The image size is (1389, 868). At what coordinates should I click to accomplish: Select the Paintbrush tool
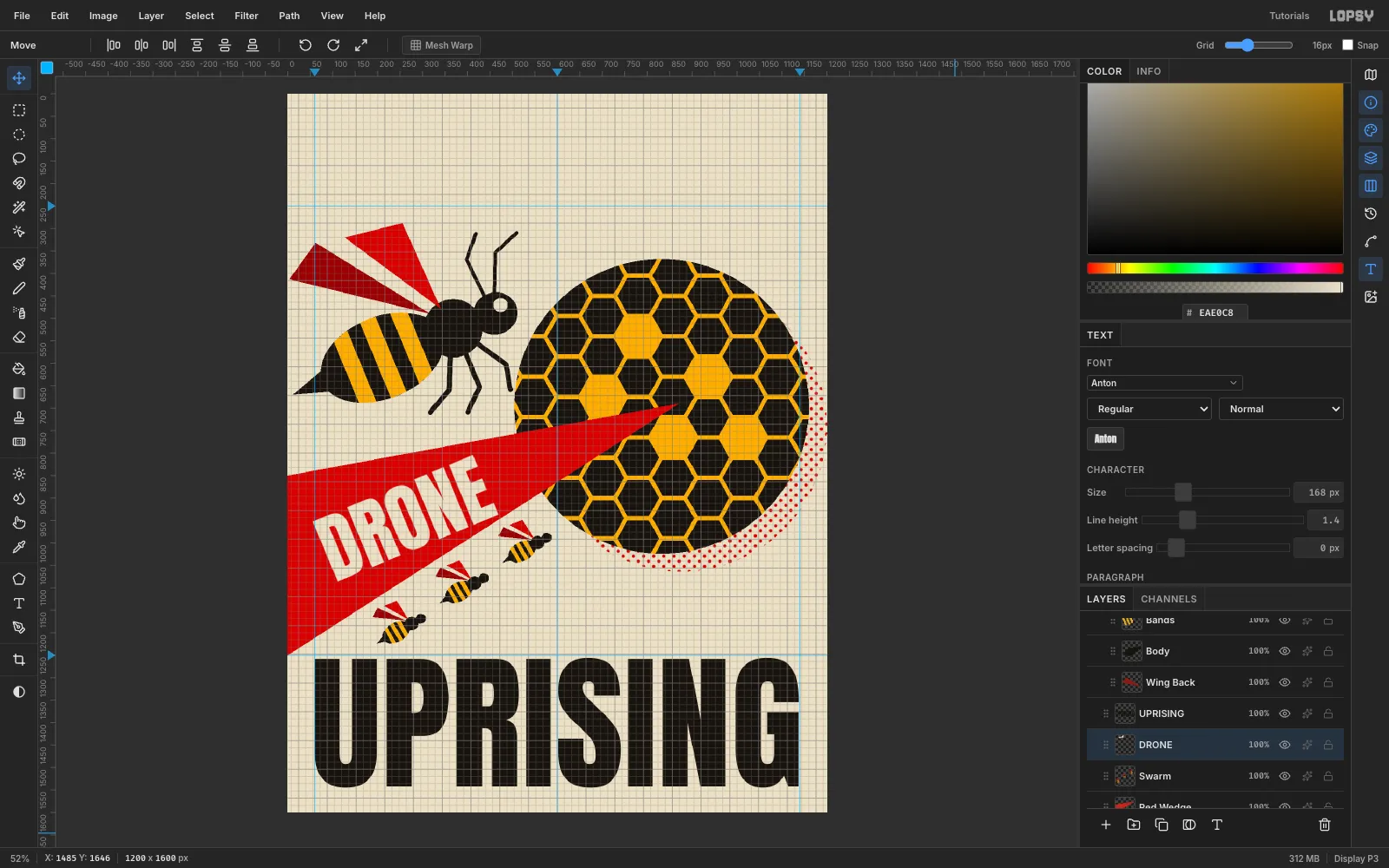tap(19, 264)
